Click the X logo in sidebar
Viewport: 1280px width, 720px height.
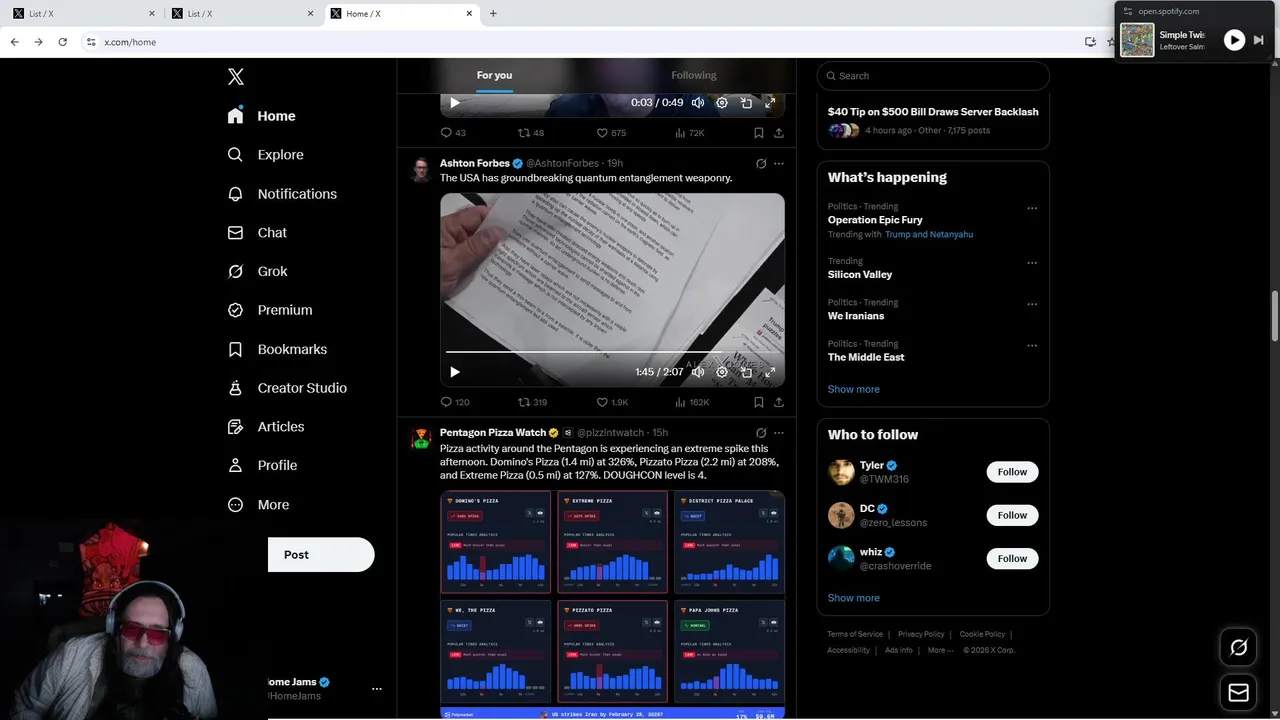pyautogui.click(x=235, y=77)
